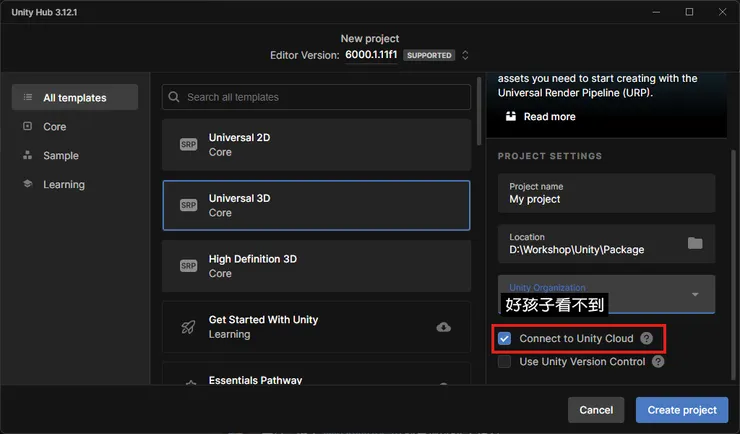Click rocket icon on Get Started With Unity

tap(188, 327)
